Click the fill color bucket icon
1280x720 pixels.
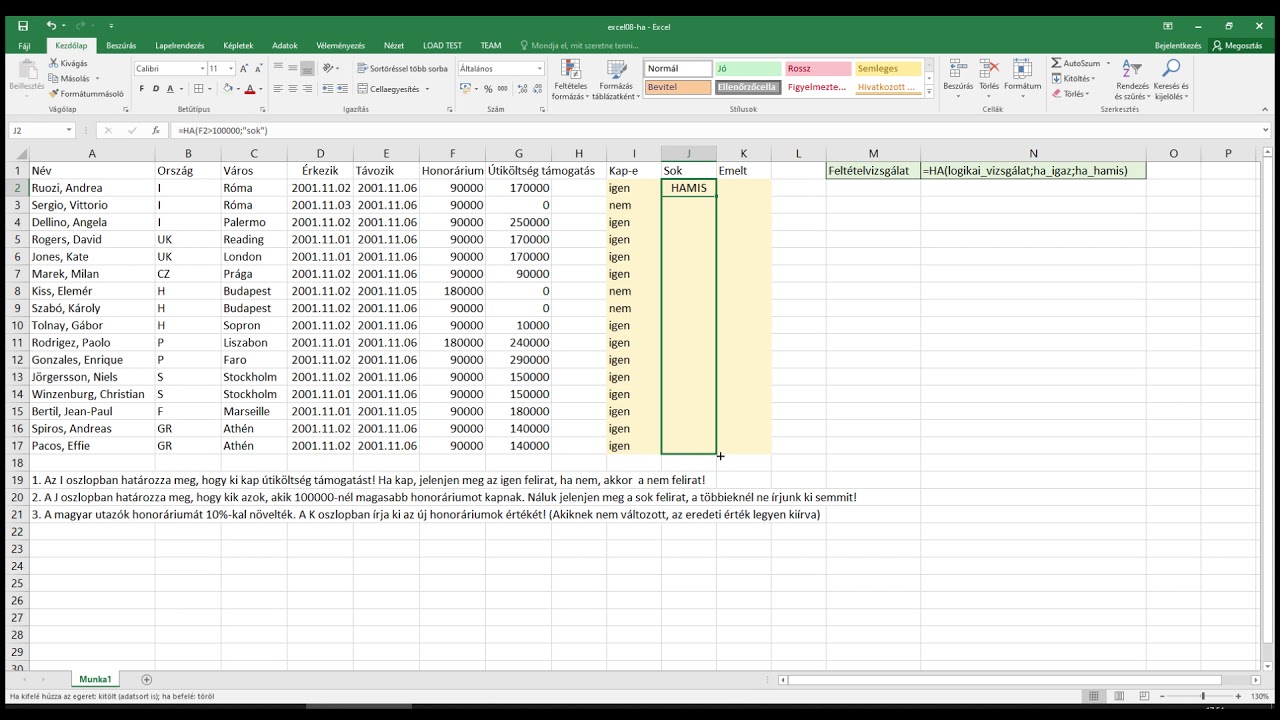click(227, 89)
